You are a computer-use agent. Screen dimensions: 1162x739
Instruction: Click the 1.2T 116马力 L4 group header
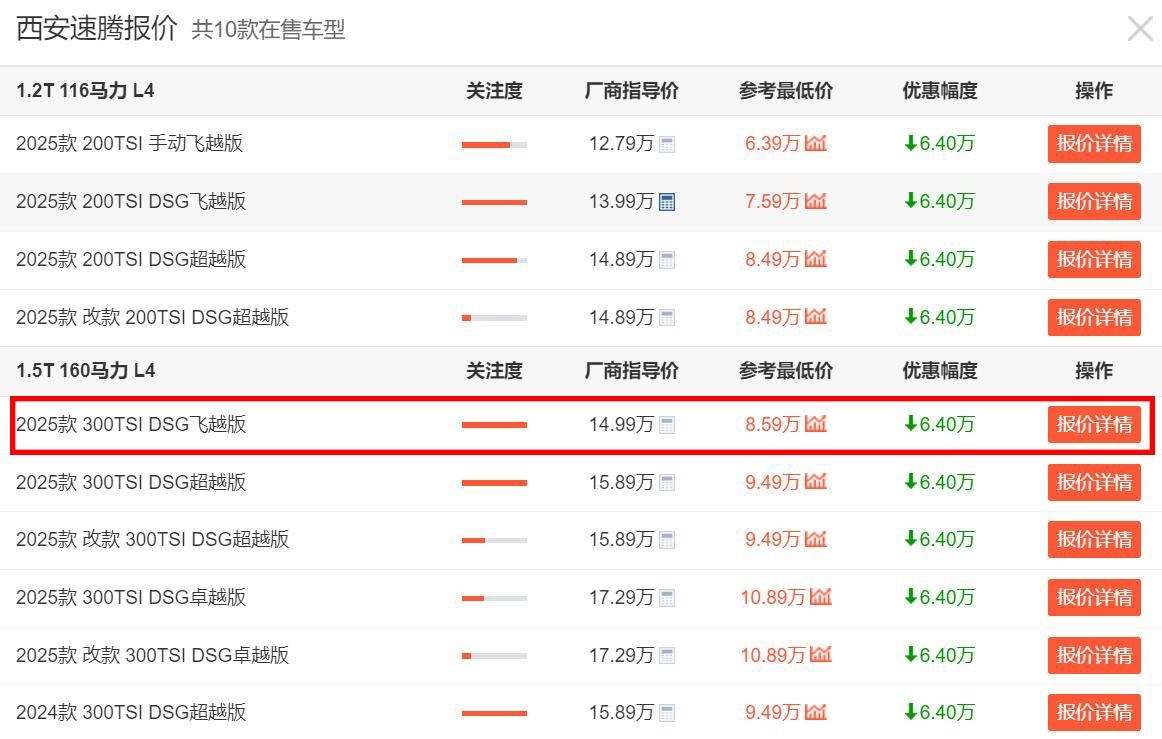click(85, 90)
